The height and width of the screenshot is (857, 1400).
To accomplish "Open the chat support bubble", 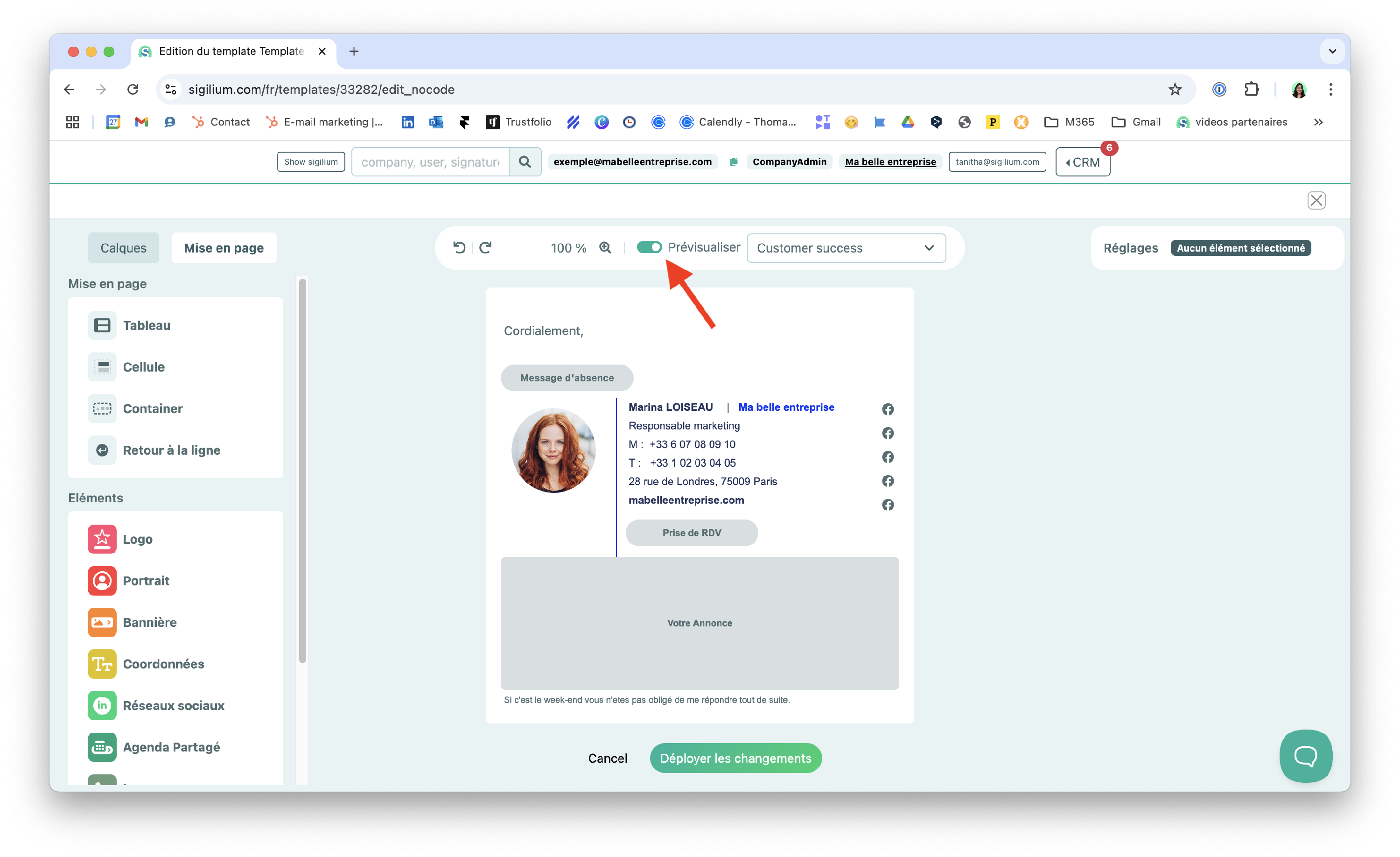I will [x=1305, y=756].
